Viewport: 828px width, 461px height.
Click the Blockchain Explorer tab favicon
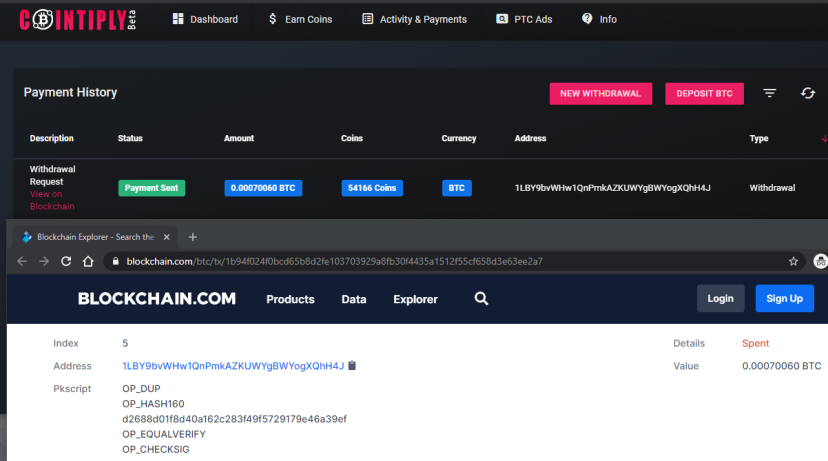click(27, 237)
